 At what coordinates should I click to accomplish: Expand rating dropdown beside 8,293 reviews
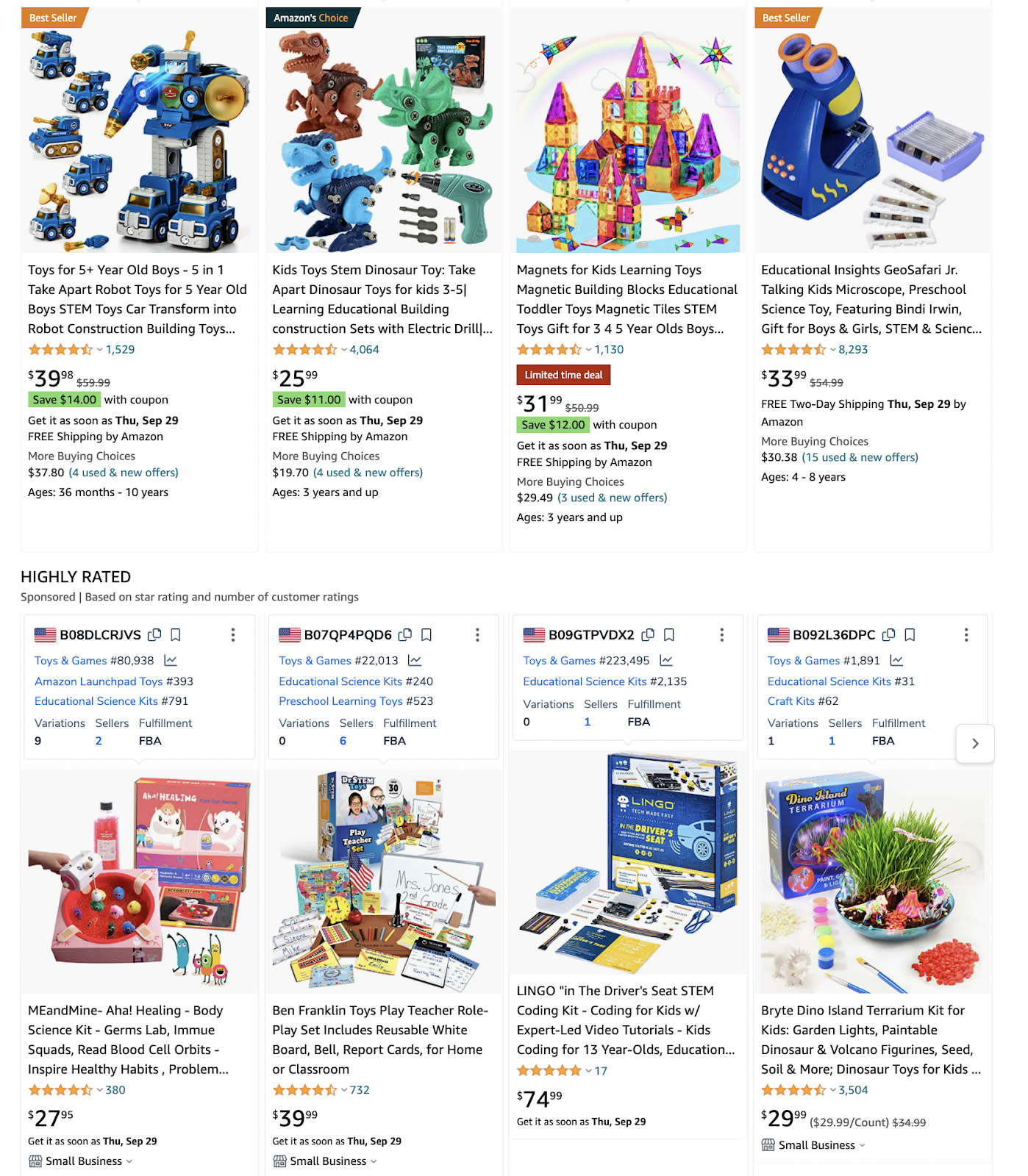(832, 350)
